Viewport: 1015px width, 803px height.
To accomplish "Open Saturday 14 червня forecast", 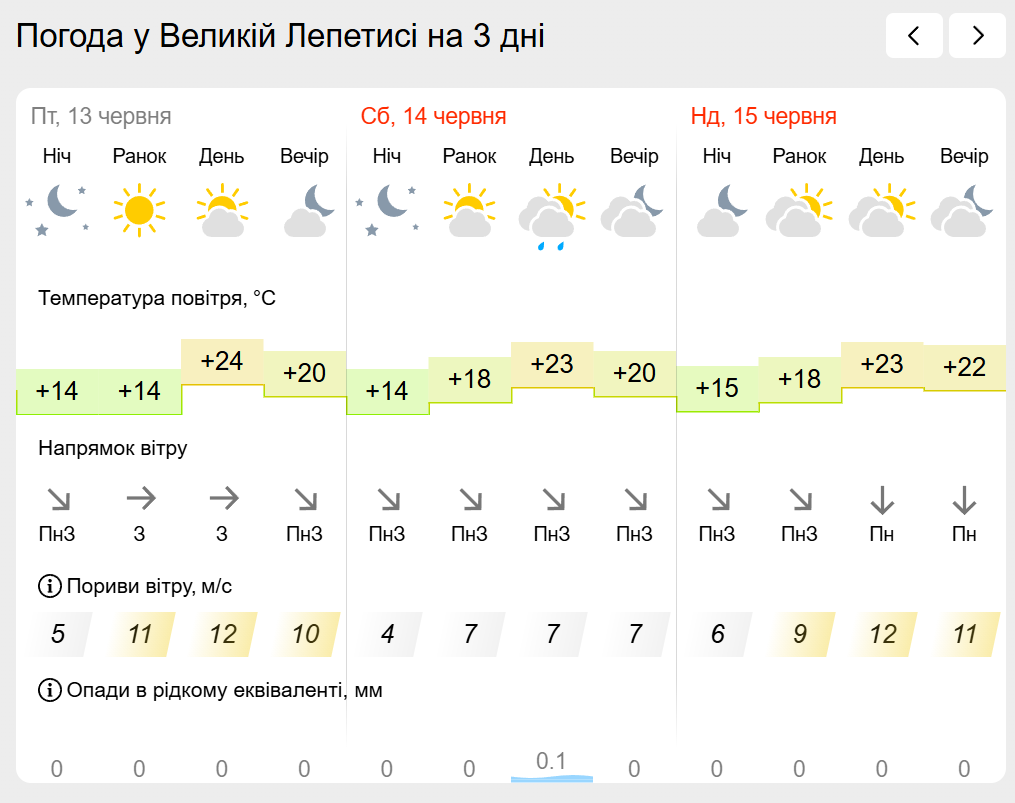I will pos(433,117).
